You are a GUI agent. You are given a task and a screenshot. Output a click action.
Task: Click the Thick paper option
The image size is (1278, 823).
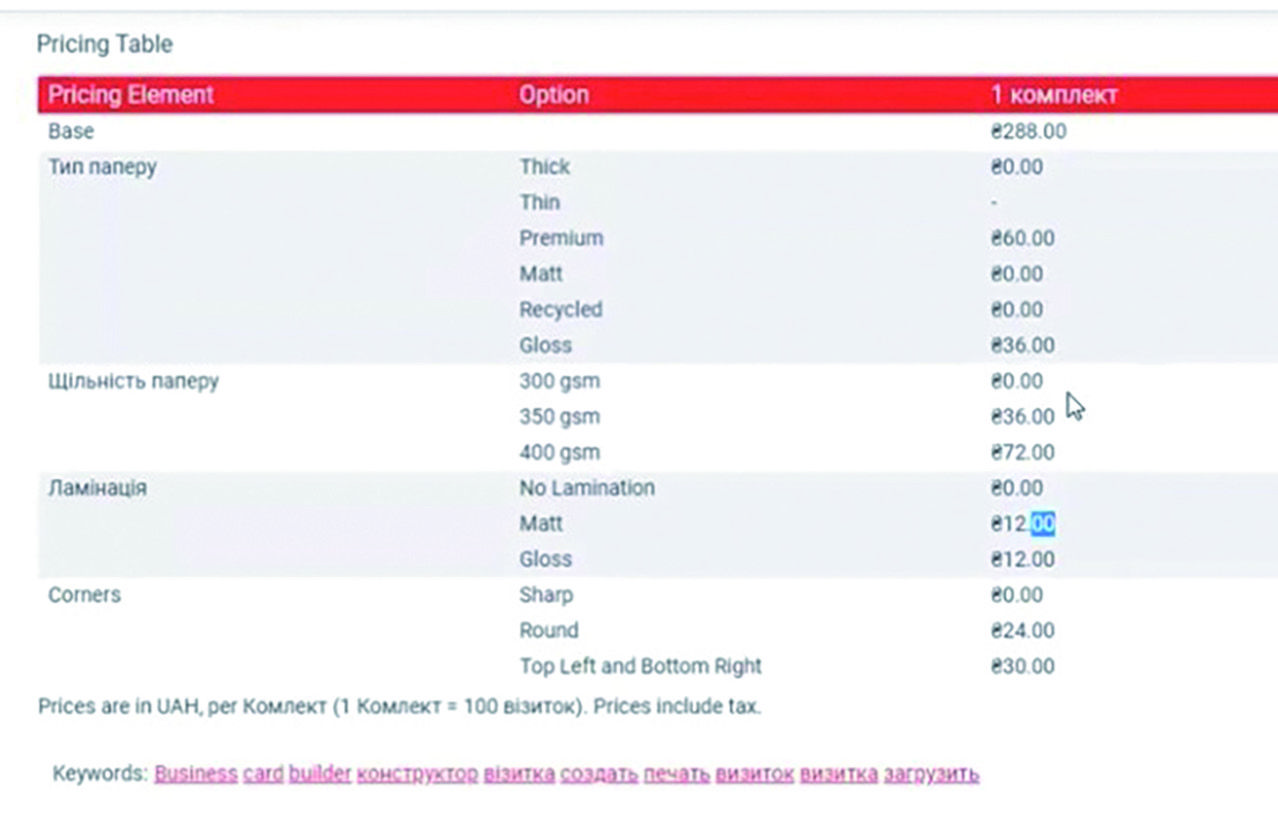pyautogui.click(x=544, y=167)
